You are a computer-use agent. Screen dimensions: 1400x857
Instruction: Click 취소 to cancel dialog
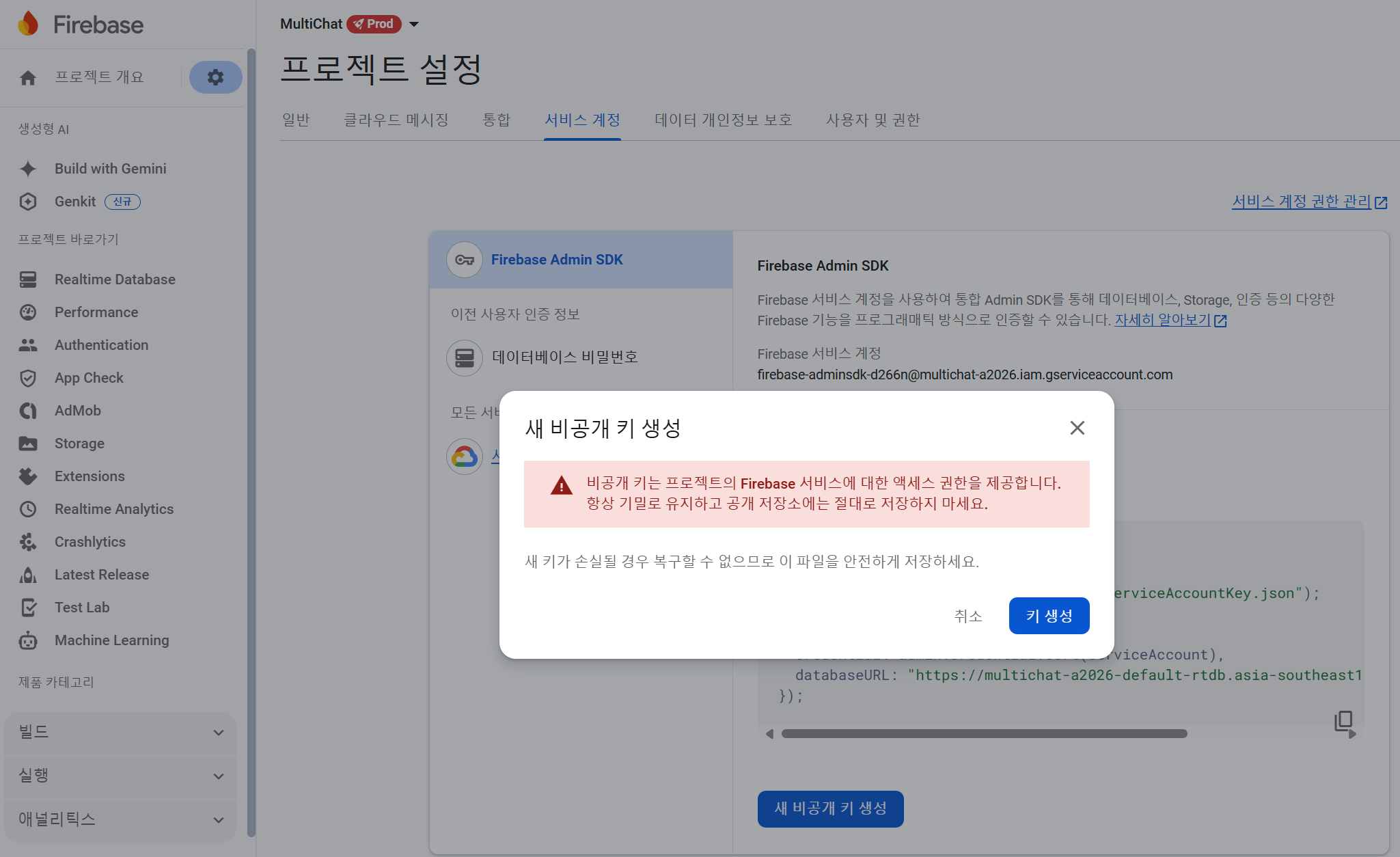tap(967, 616)
